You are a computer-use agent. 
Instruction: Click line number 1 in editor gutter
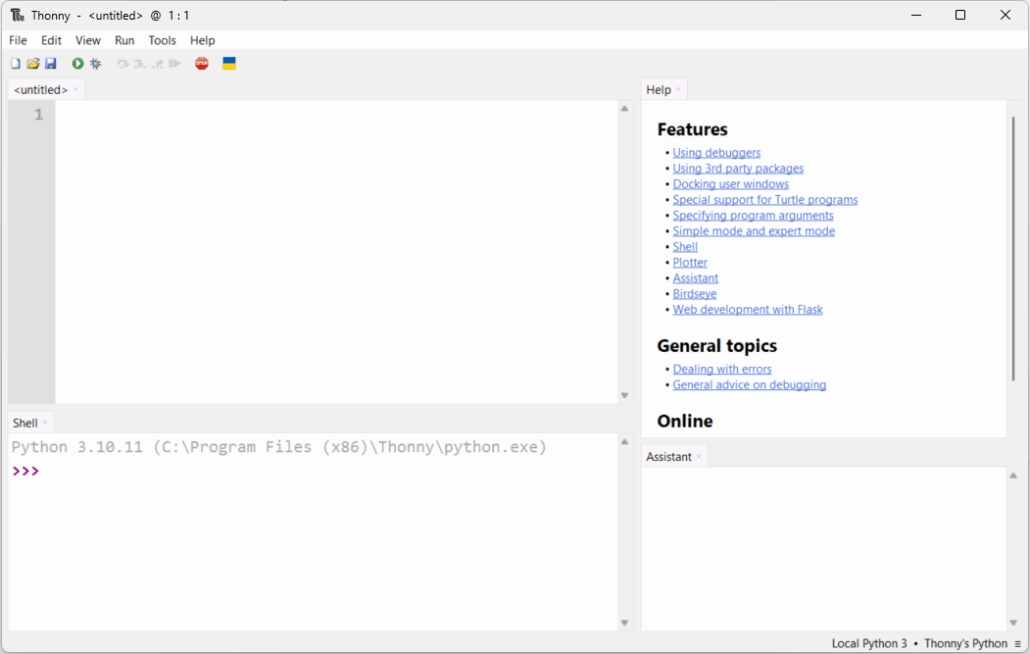pyautogui.click(x=39, y=115)
